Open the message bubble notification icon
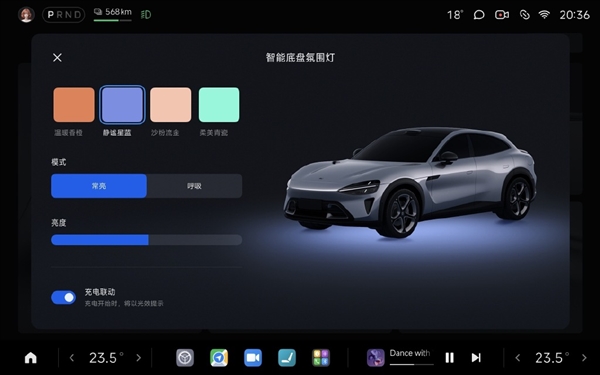This screenshot has height=375, width=600. coord(479,15)
